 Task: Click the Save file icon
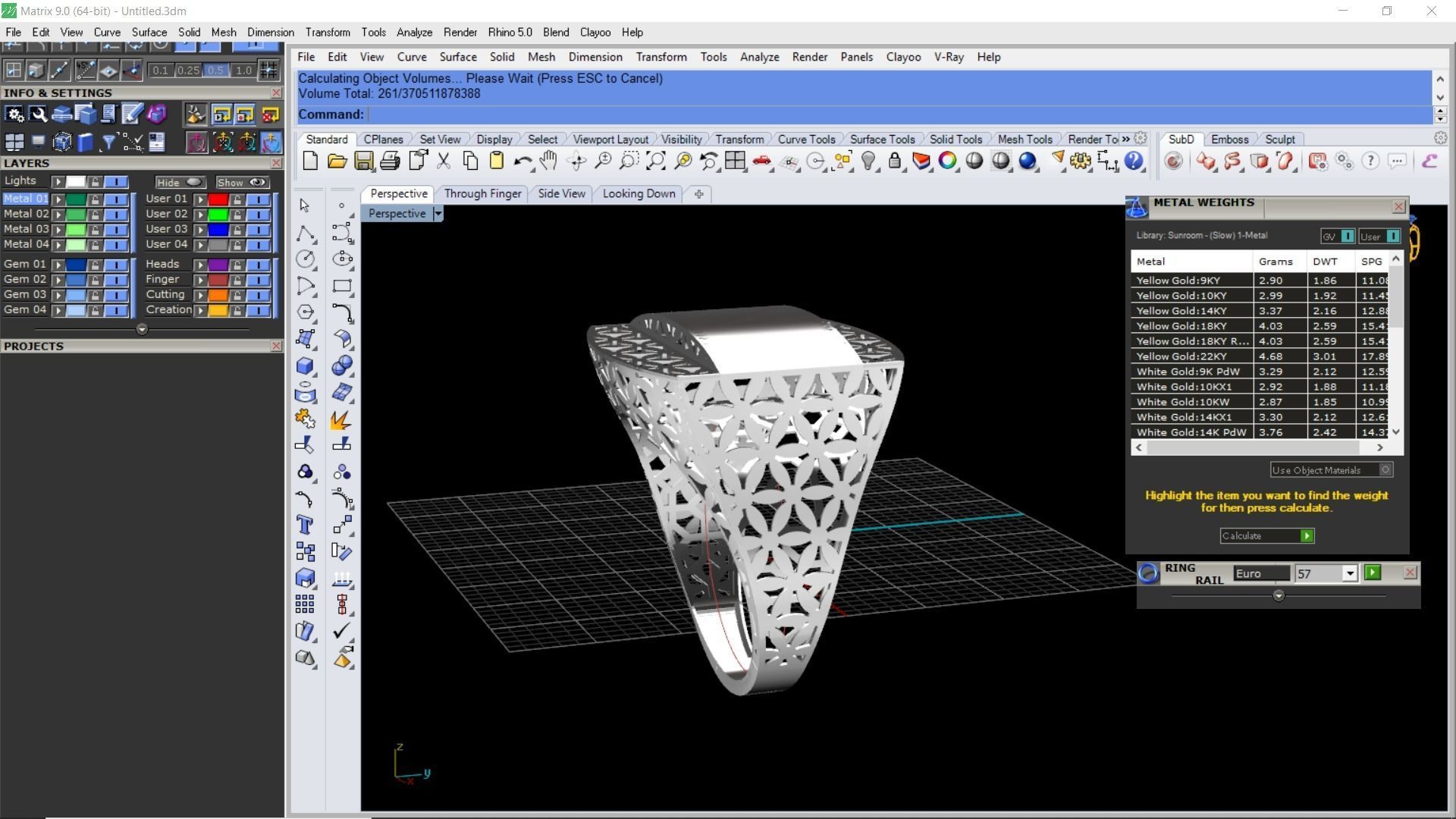click(x=363, y=161)
